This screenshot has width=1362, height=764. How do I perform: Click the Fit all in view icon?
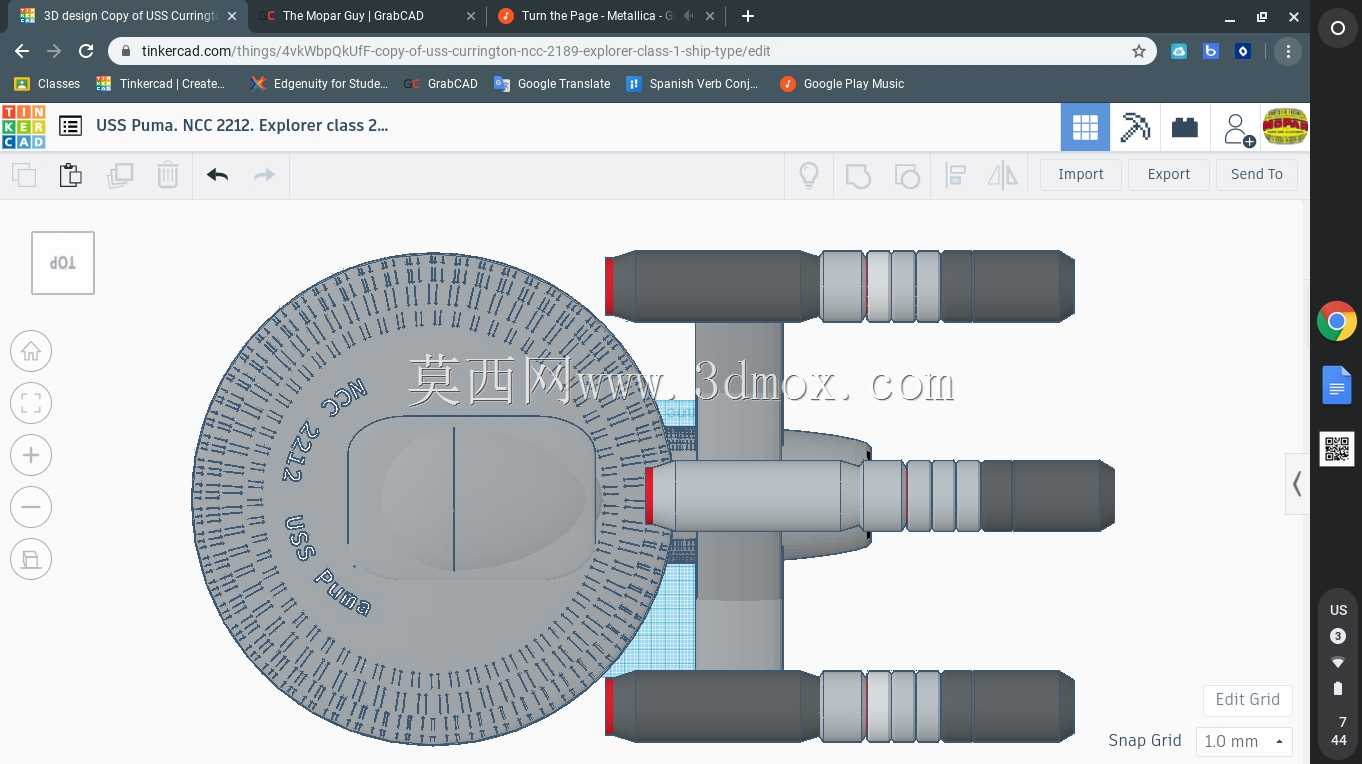(x=31, y=403)
